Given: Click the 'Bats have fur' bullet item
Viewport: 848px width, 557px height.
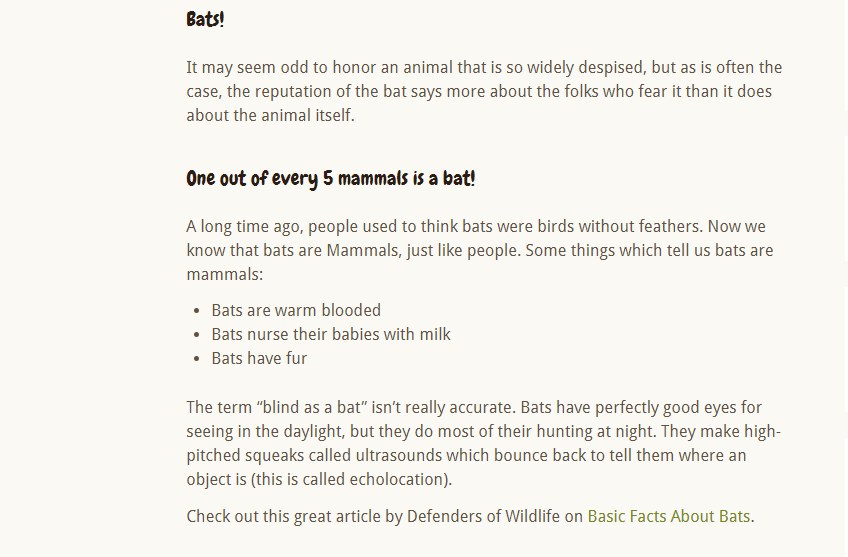Looking at the screenshot, I should click(259, 358).
